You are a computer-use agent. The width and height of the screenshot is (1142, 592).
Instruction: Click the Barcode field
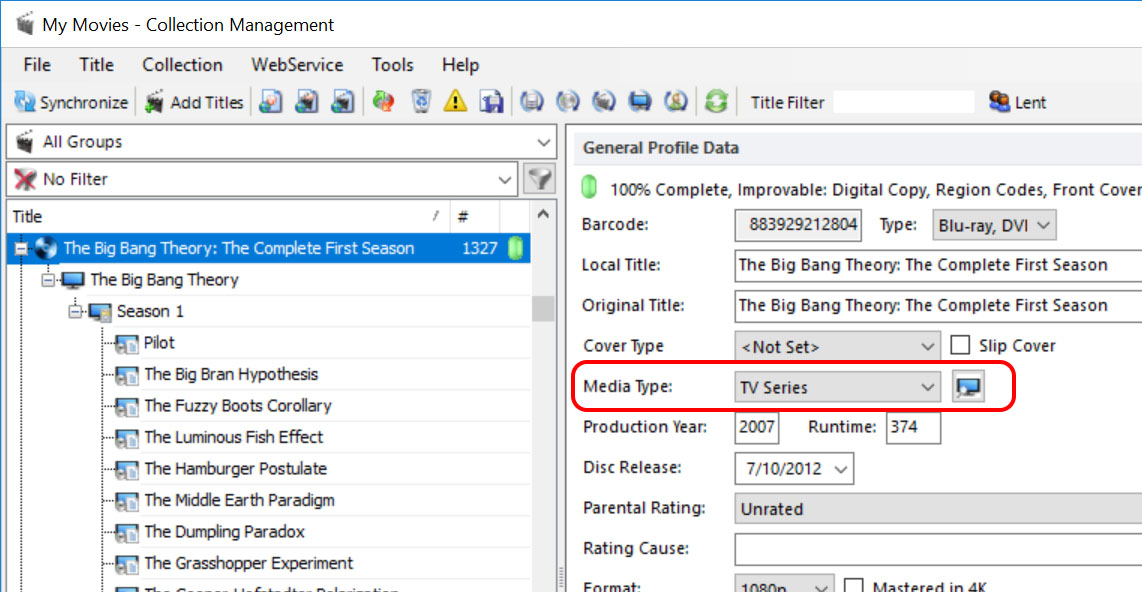(798, 225)
